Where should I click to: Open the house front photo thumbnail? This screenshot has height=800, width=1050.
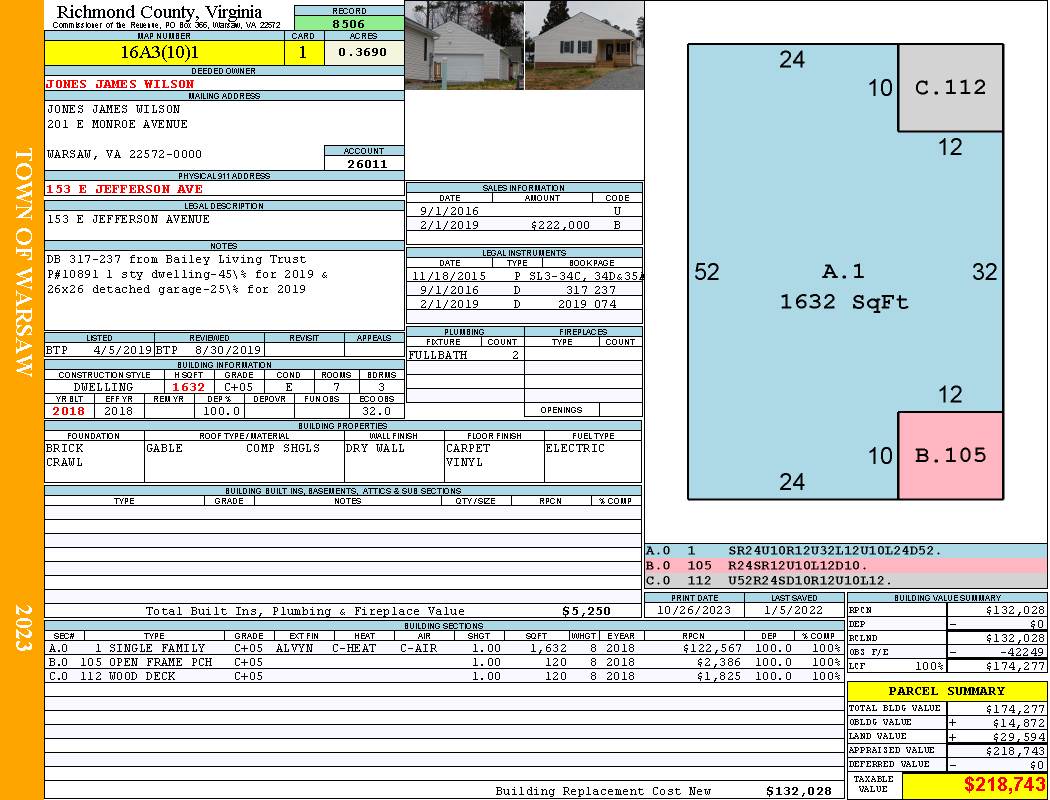585,45
